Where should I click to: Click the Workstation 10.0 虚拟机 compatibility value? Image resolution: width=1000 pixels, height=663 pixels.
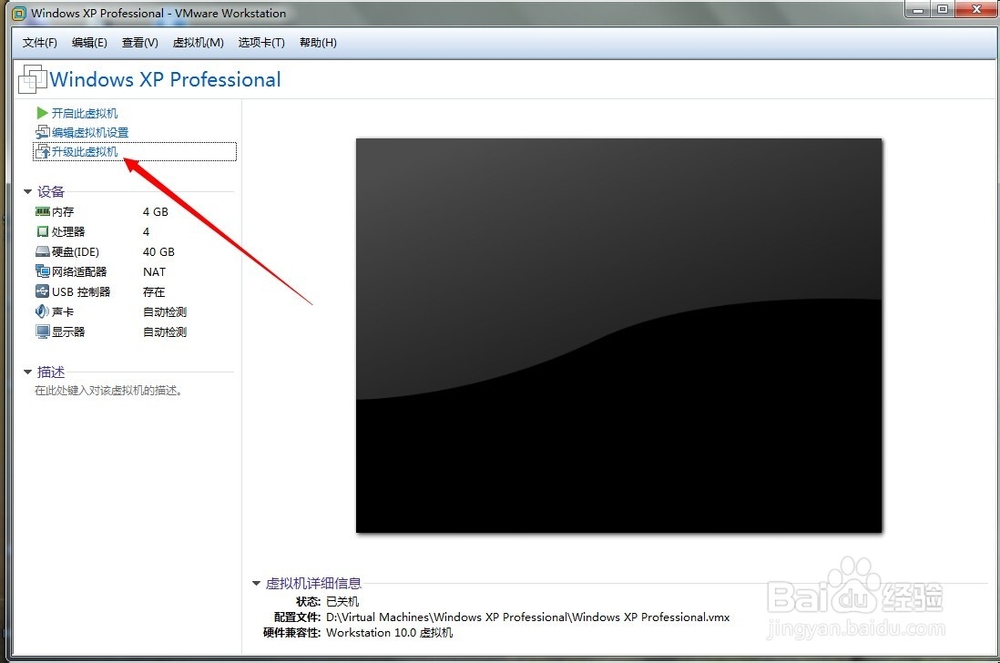tap(389, 632)
